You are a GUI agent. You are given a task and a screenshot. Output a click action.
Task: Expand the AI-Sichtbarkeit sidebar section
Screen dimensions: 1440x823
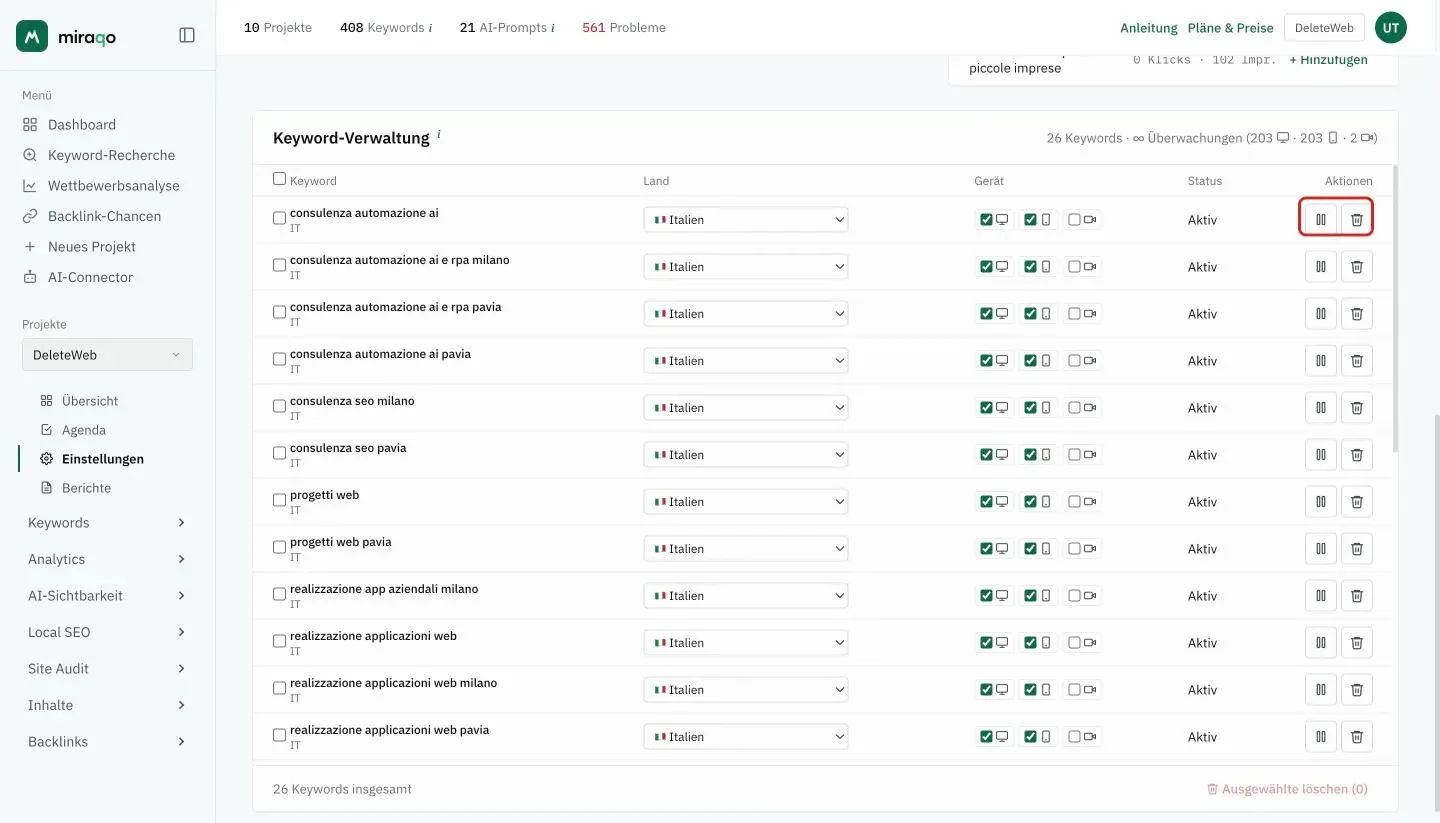[x=107, y=595]
